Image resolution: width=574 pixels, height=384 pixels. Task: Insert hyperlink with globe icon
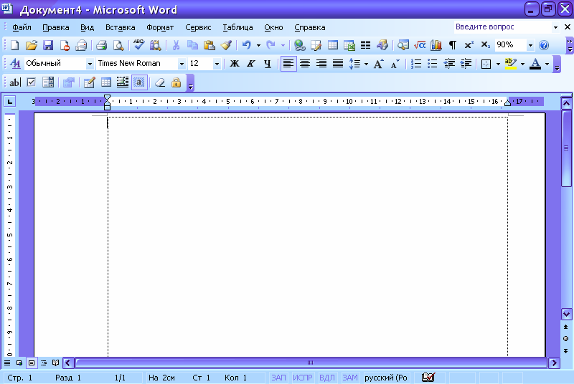tap(300, 45)
